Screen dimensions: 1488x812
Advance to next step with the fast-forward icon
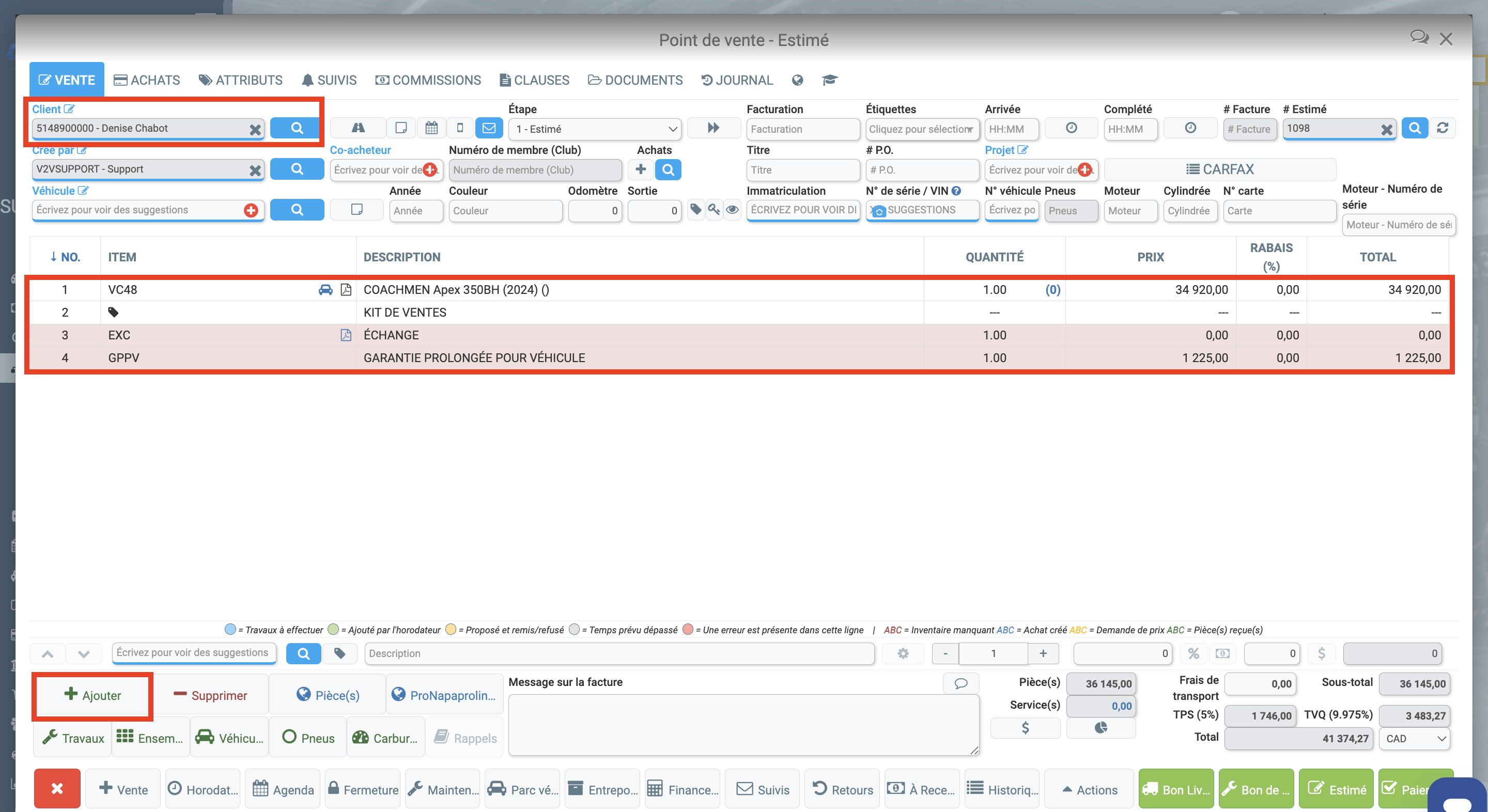coord(714,128)
